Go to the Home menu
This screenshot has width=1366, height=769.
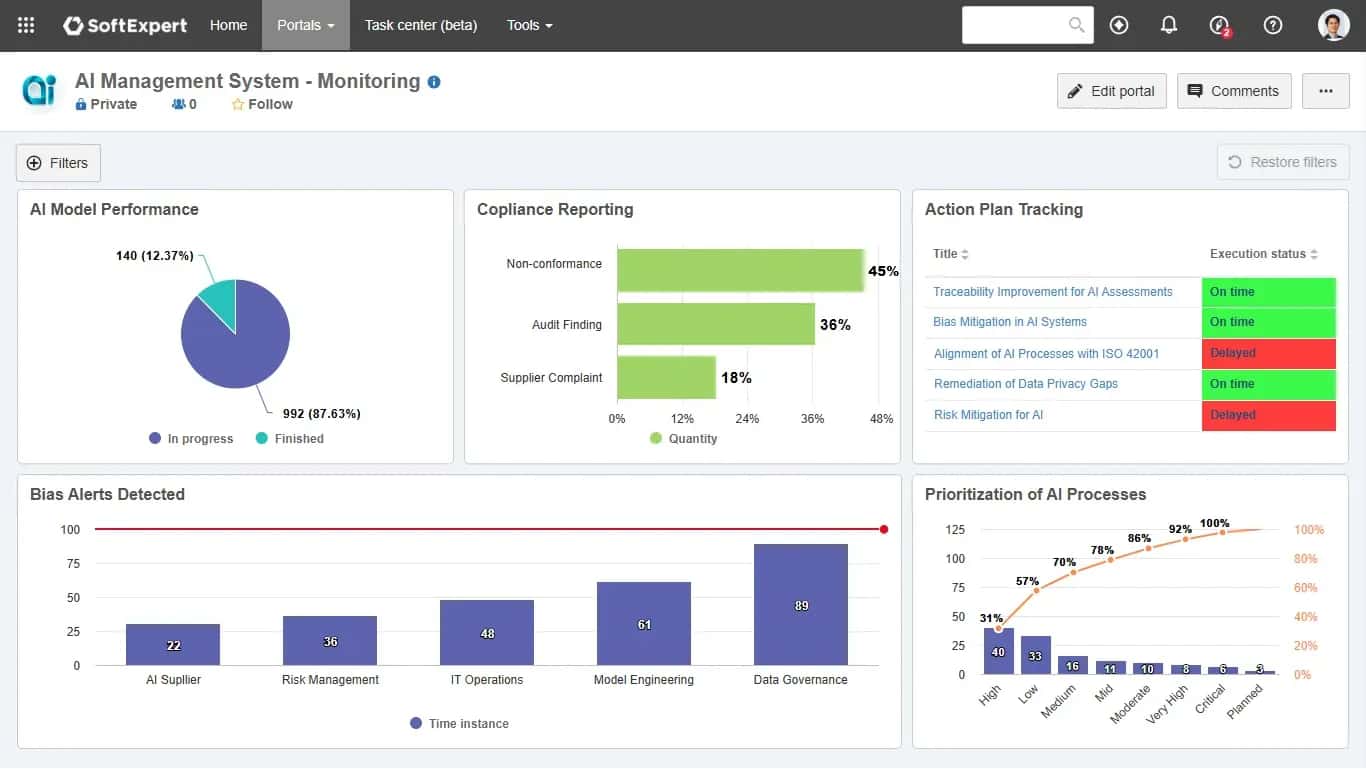(x=228, y=25)
